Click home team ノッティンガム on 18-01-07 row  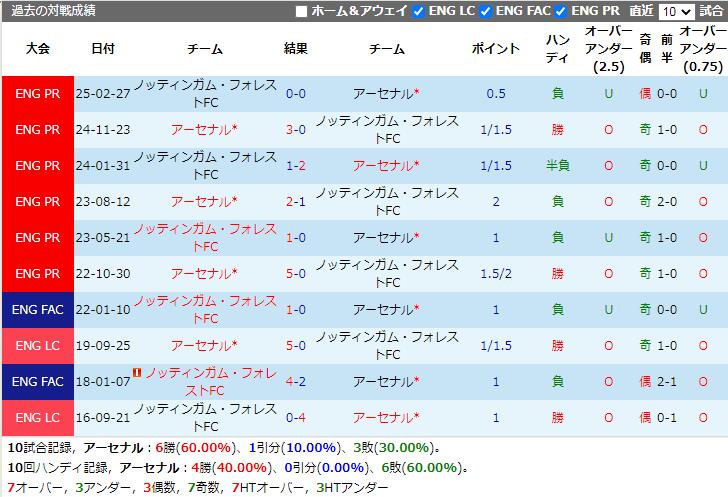(211, 382)
